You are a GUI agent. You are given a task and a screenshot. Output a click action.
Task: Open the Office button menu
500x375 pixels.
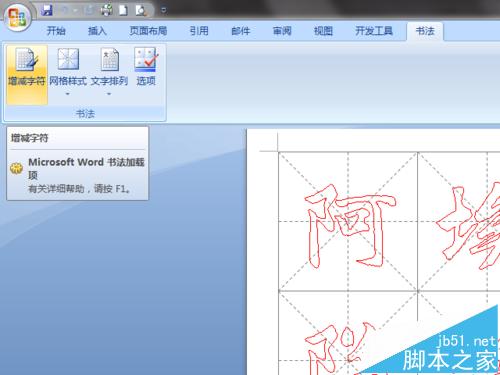[18, 17]
